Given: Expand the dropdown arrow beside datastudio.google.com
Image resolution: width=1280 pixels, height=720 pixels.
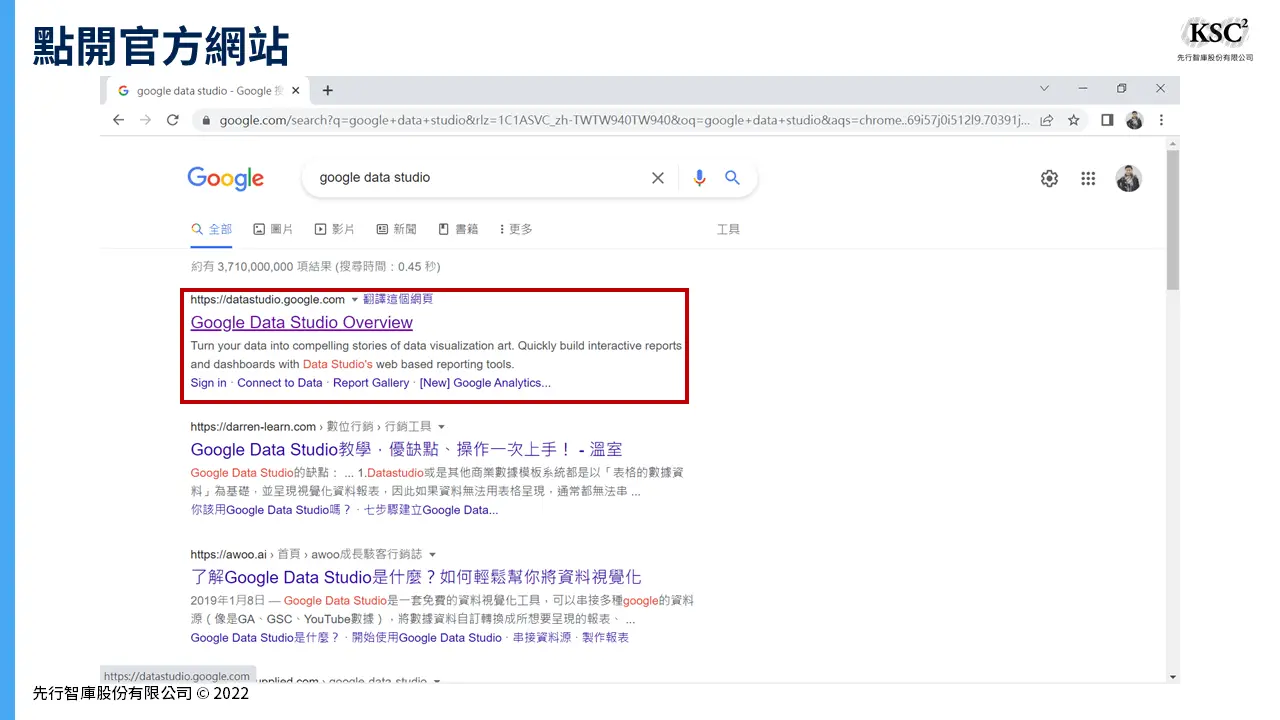Looking at the screenshot, I should tap(354, 300).
